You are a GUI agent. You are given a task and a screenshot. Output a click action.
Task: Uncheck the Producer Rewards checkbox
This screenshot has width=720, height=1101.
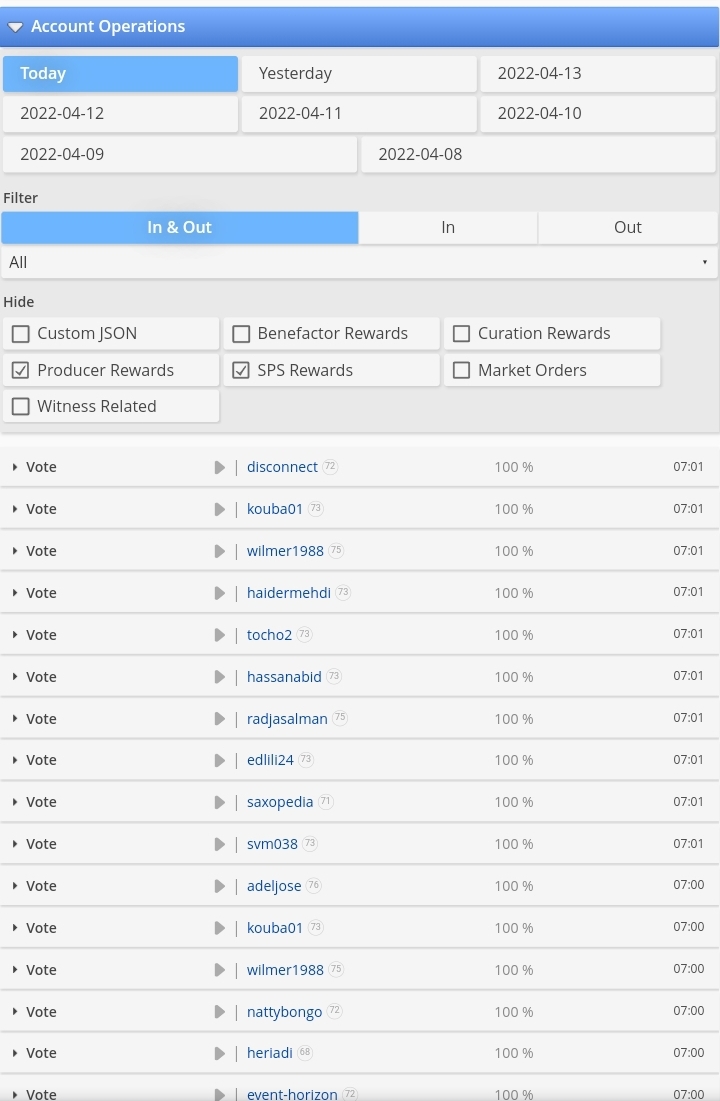pos(21,370)
